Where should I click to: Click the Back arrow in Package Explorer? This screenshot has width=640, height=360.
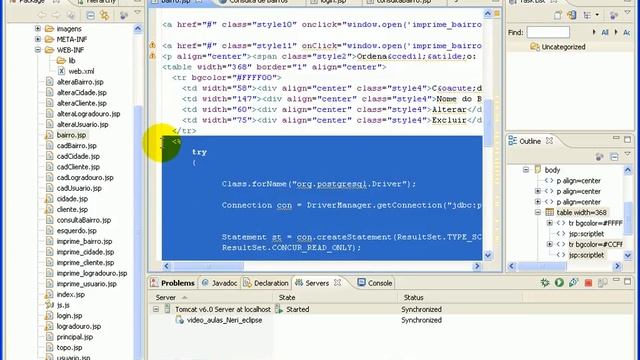point(42,16)
